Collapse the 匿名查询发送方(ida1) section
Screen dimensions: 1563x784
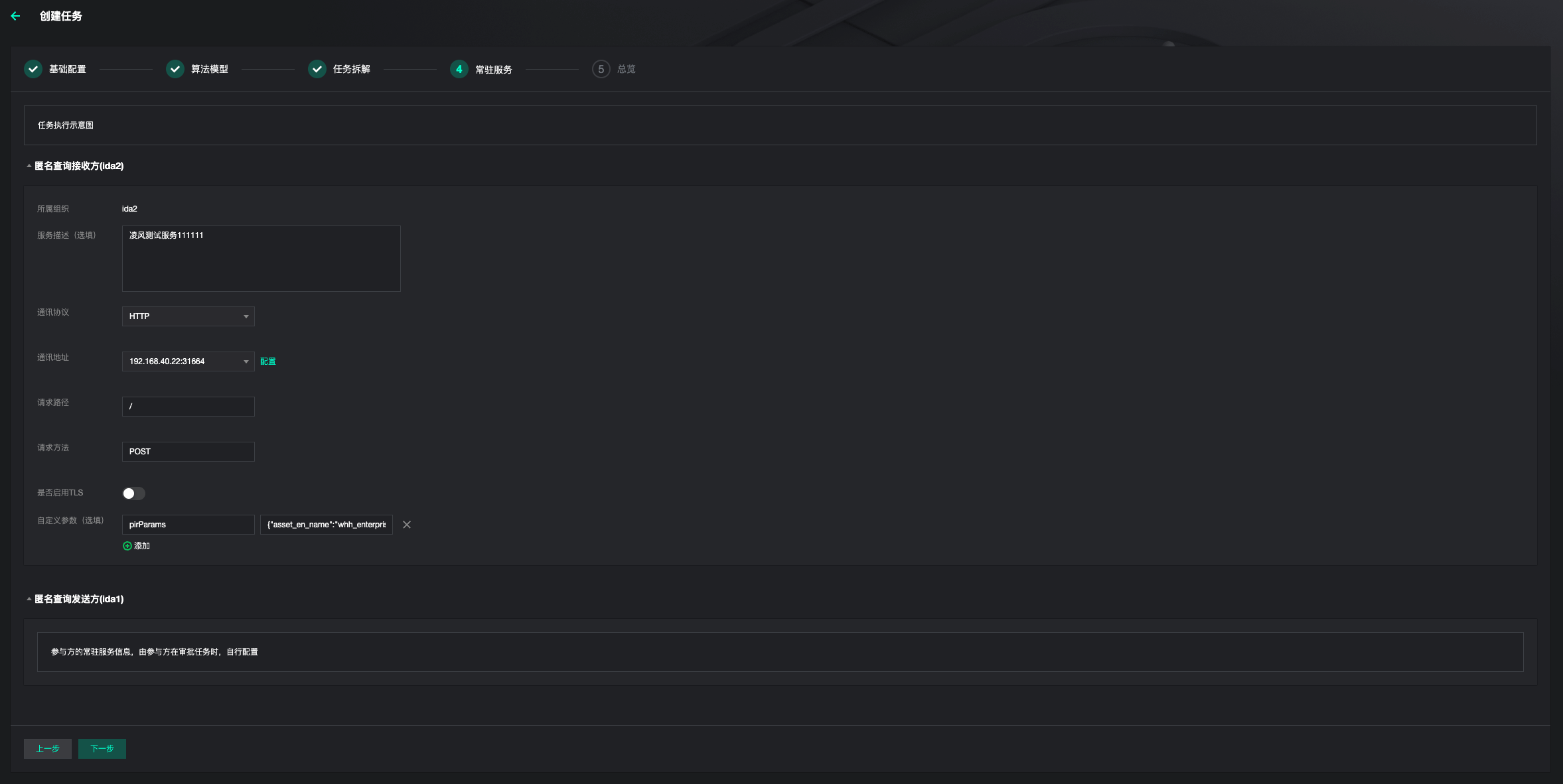click(x=29, y=599)
